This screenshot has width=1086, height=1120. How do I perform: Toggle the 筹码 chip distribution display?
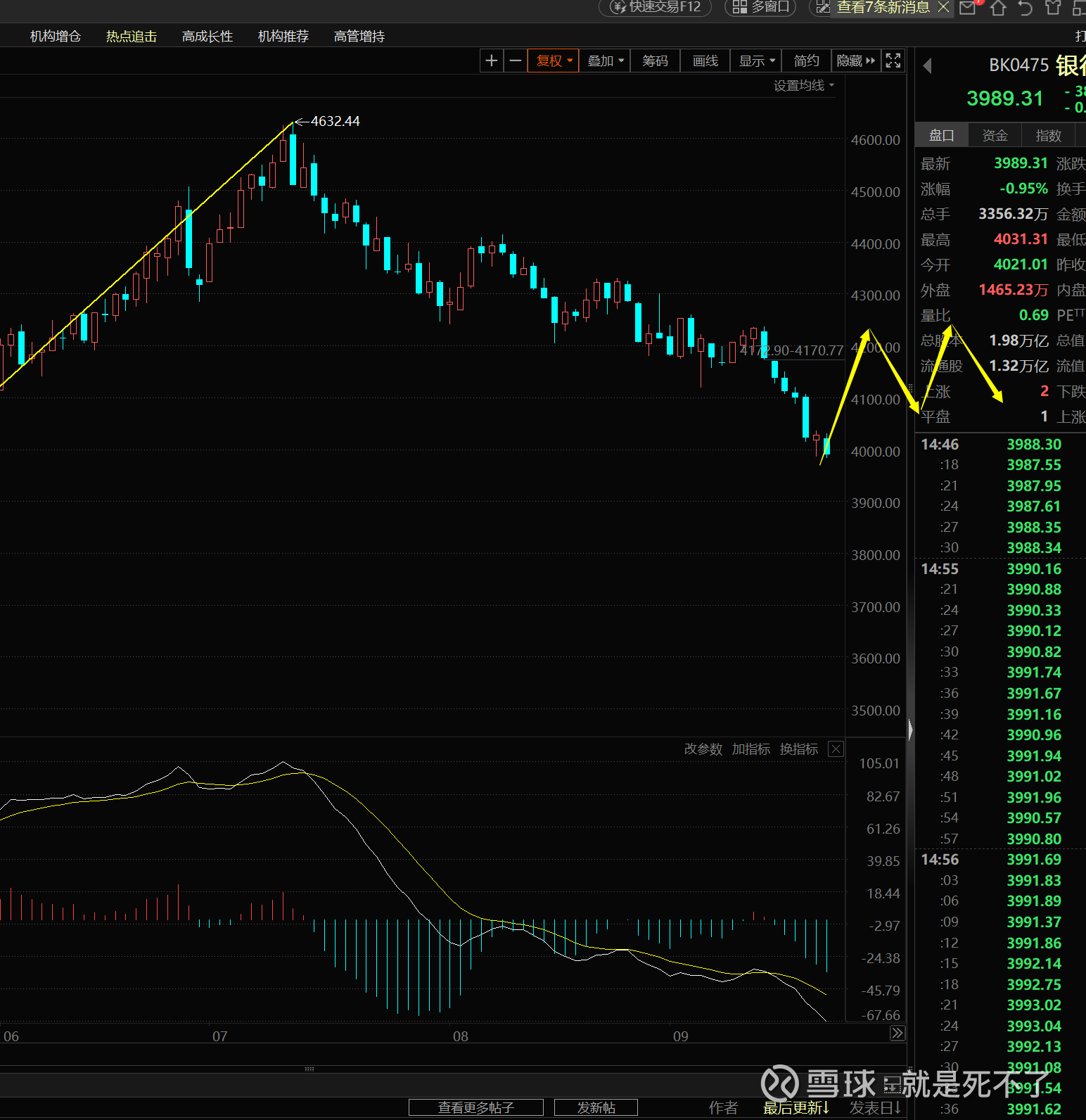tap(655, 61)
